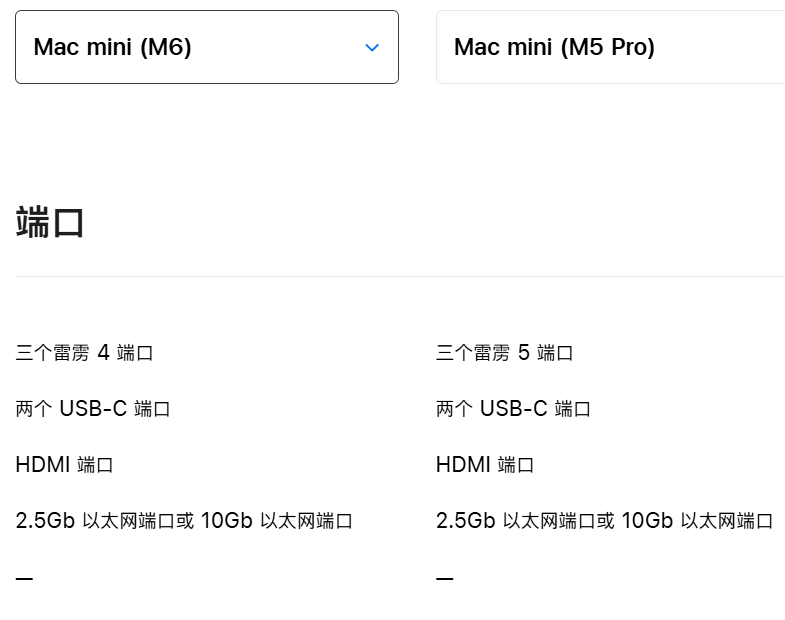Open the Mac mini (M6) model selector
The width and height of the screenshot is (785, 620).
click(207, 47)
